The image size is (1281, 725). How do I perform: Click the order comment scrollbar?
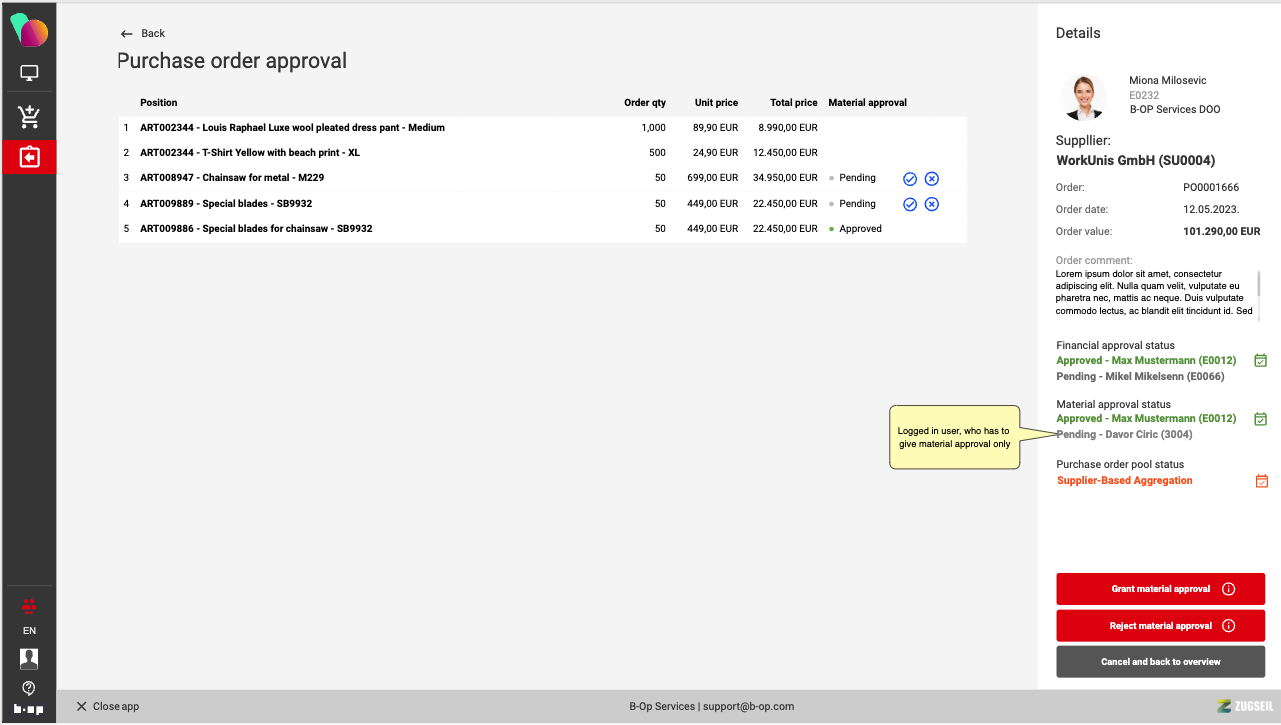pyautogui.click(x=1259, y=284)
